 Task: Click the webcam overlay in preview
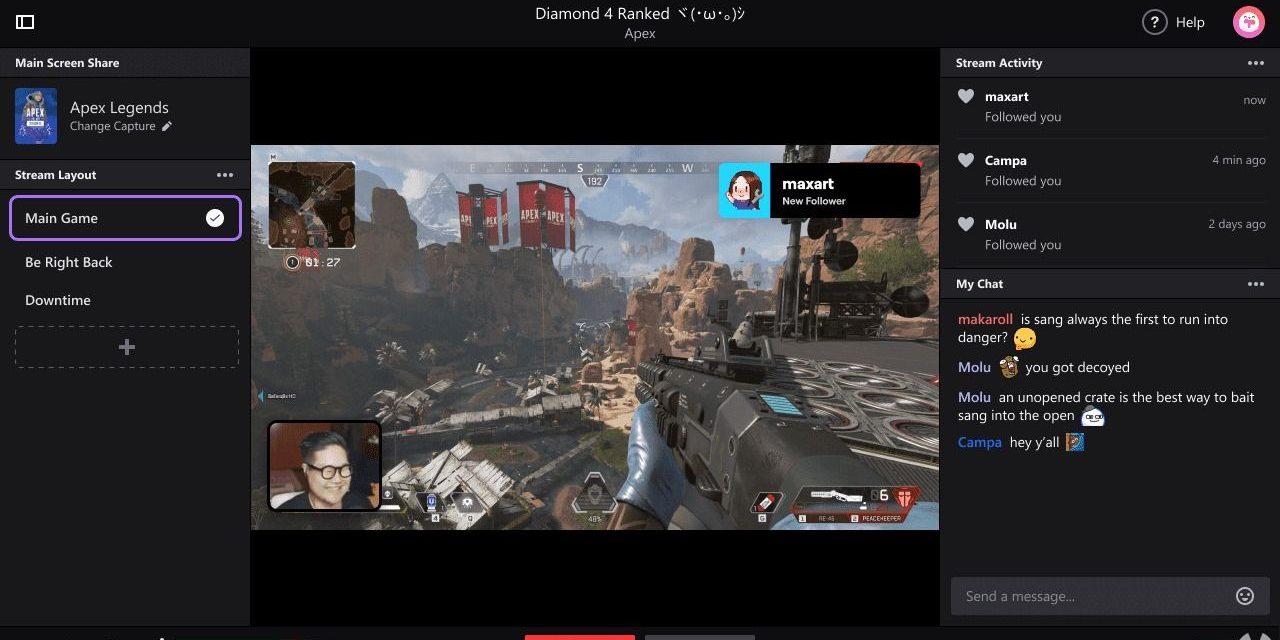pos(324,466)
